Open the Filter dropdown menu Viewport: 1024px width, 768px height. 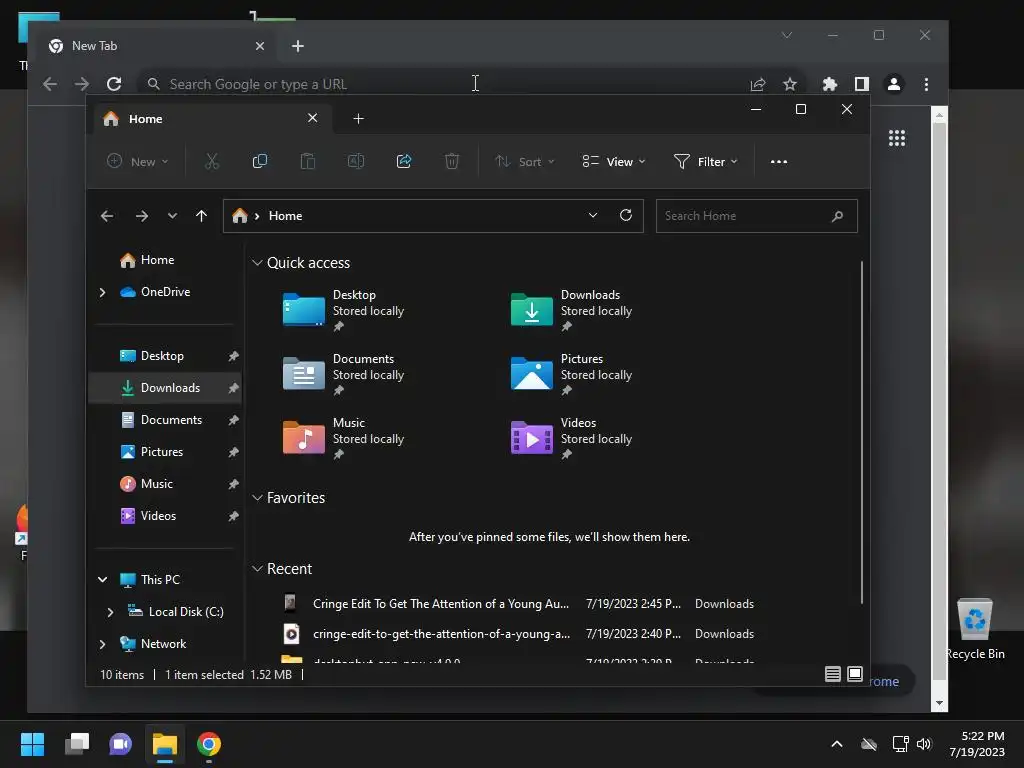(x=705, y=161)
